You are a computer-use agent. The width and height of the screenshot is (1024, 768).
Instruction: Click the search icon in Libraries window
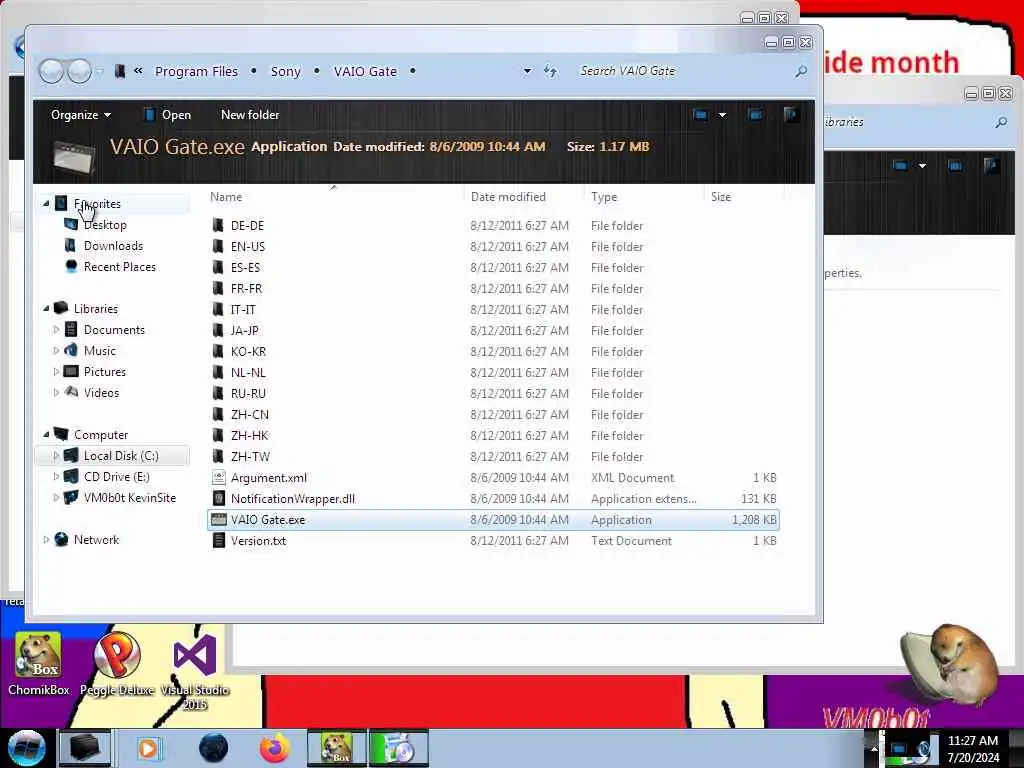1000,122
